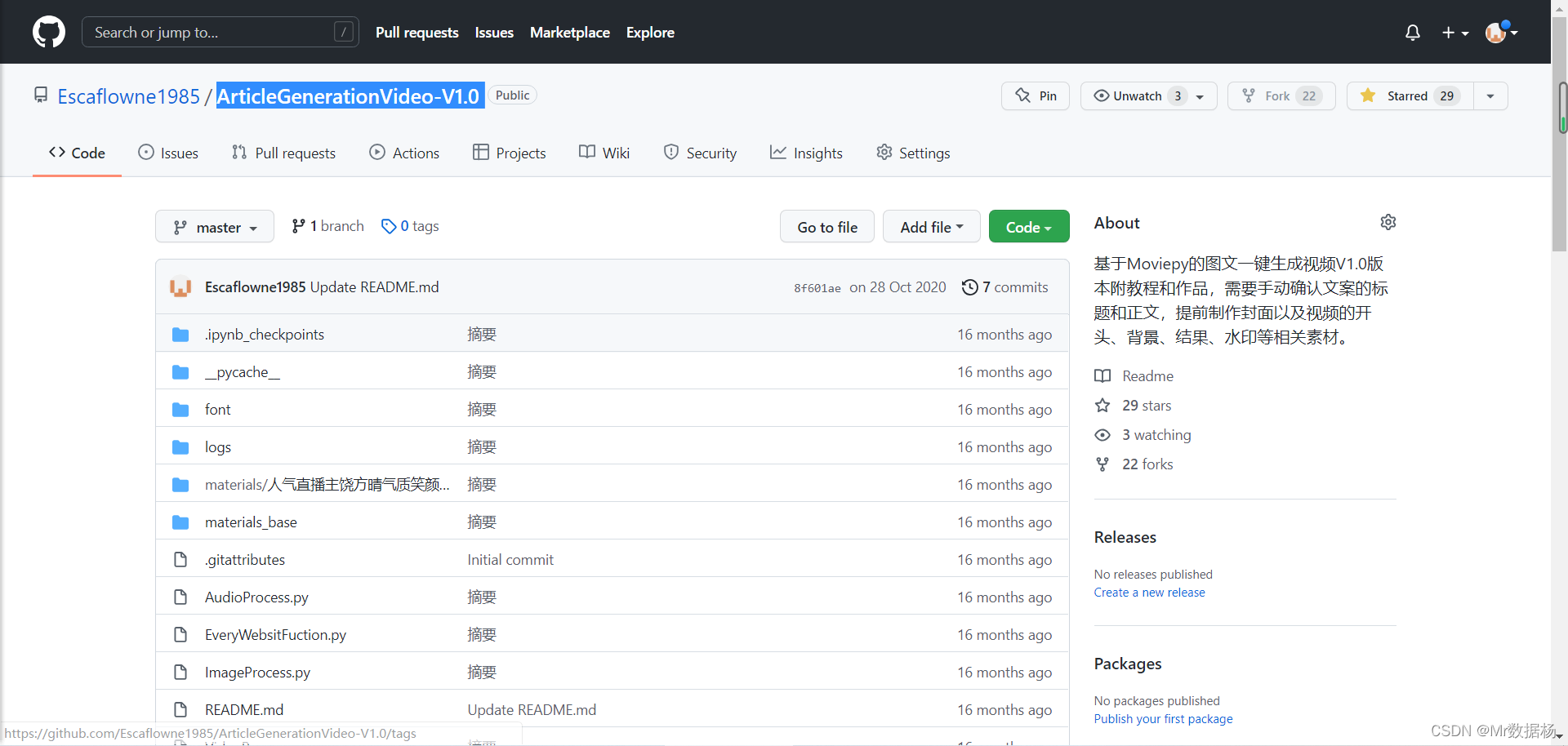This screenshot has height=746, width=1568.
Task: Select the Actions tab
Action: coord(404,153)
